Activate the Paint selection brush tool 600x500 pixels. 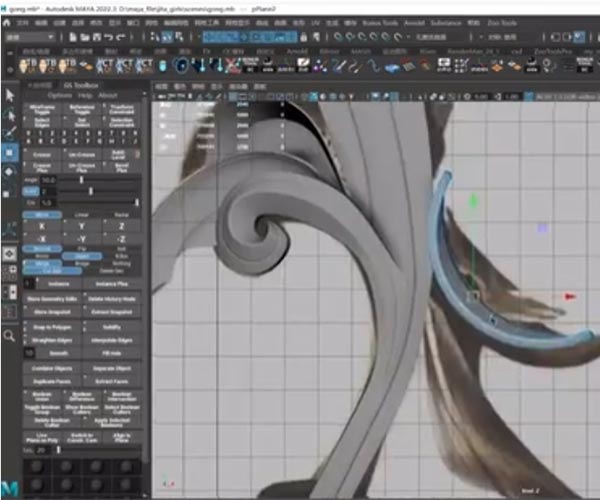point(10,132)
